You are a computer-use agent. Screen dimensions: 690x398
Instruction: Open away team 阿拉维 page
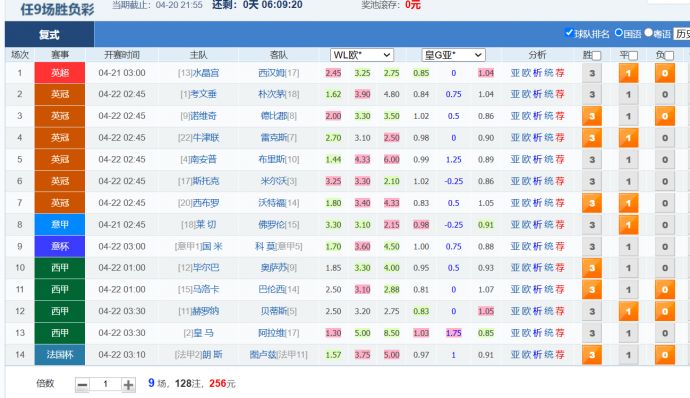coord(271,333)
